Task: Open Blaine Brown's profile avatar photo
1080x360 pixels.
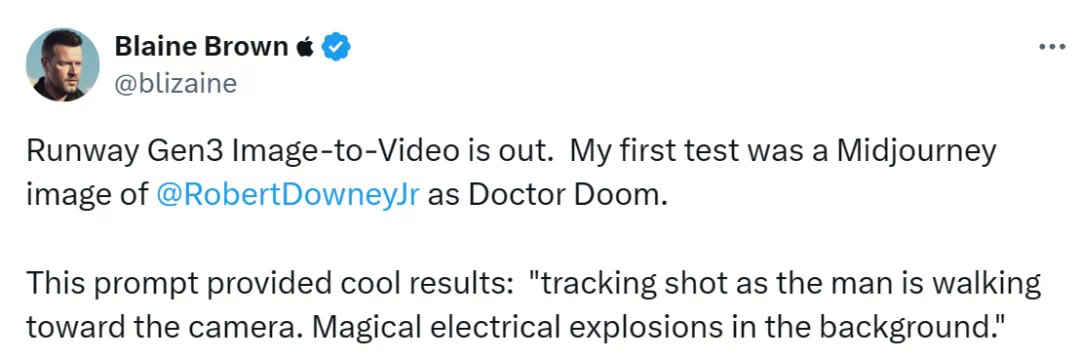Action: [63, 65]
